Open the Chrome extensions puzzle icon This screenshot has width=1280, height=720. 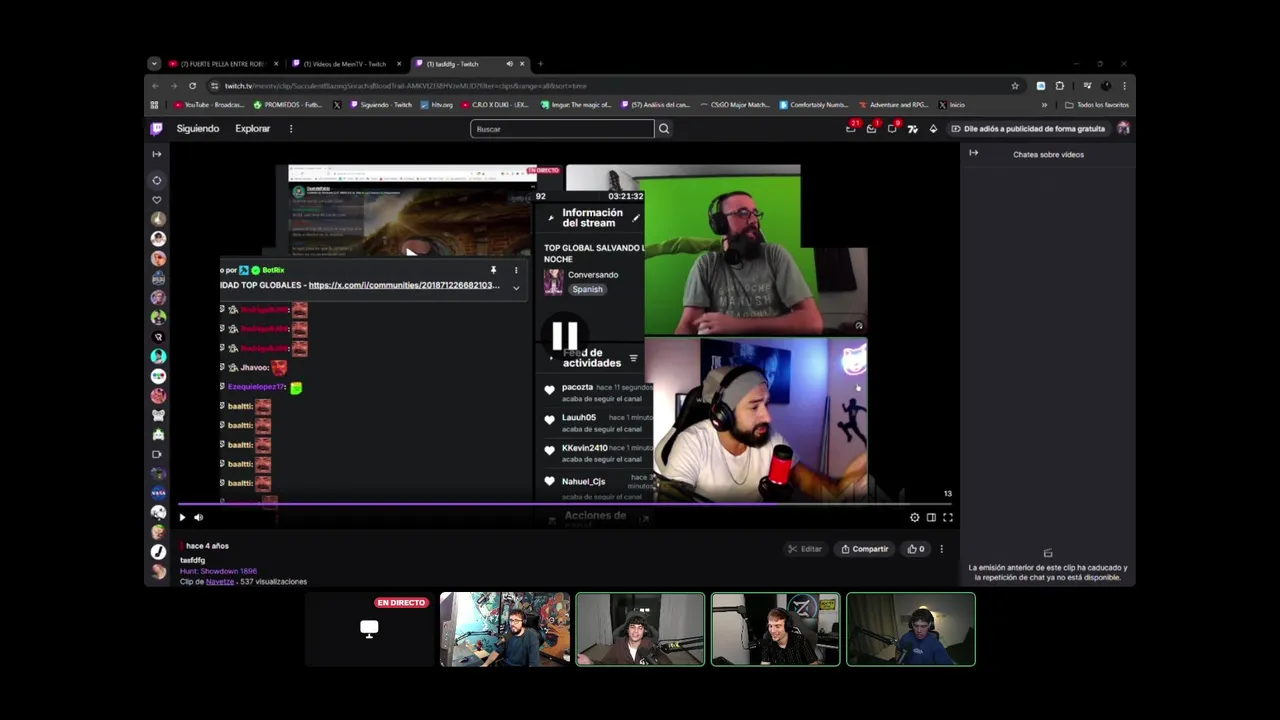(1060, 86)
